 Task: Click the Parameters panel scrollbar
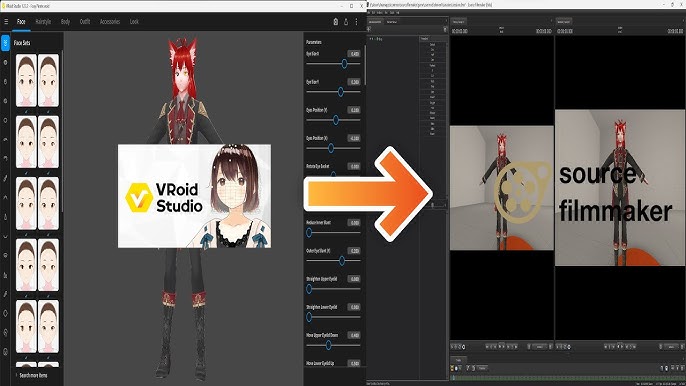pyautogui.click(x=365, y=66)
